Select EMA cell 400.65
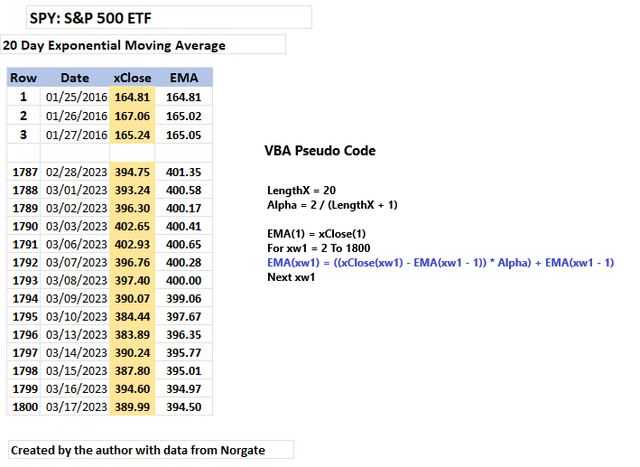The height and width of the screenshot is (467, 640). 184,244
